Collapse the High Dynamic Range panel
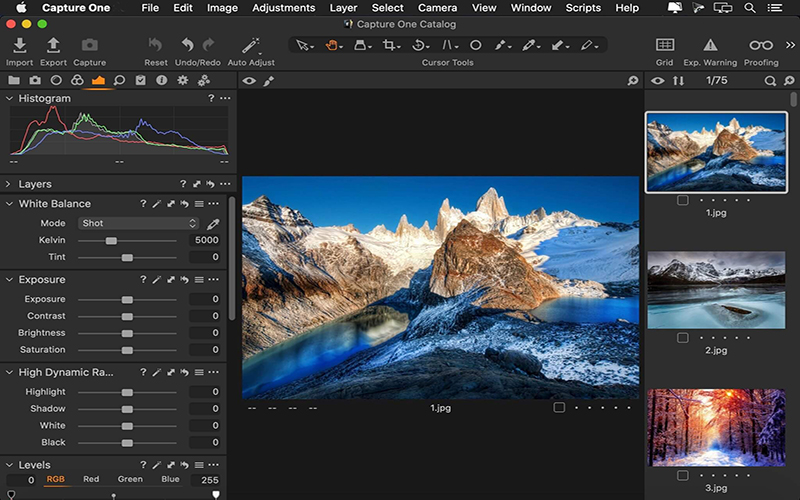The width and height of the screenshot is (800, 500). click(8, 372)
